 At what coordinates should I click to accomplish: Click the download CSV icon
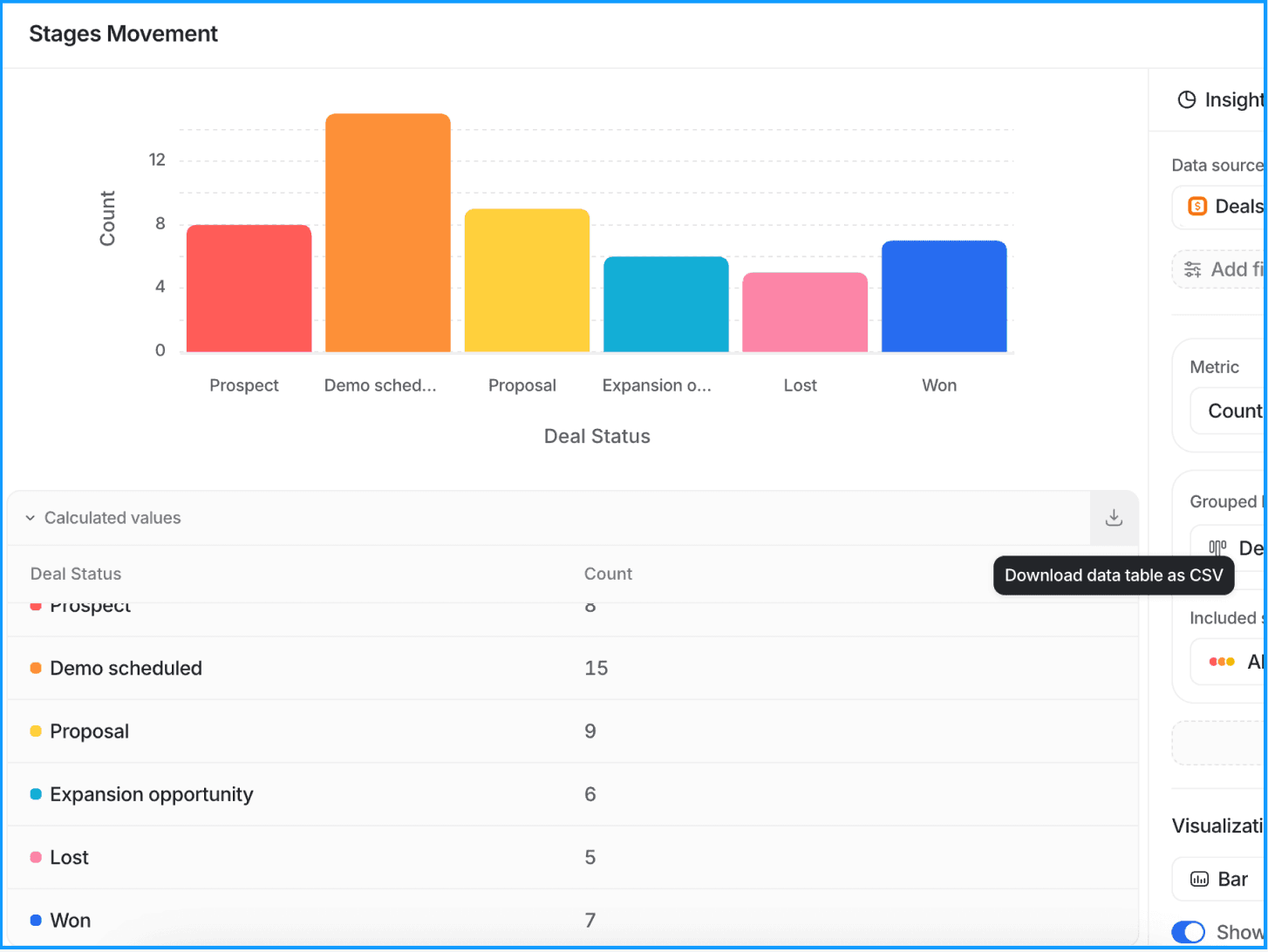pyautogui.click(x=1114, y=518)
